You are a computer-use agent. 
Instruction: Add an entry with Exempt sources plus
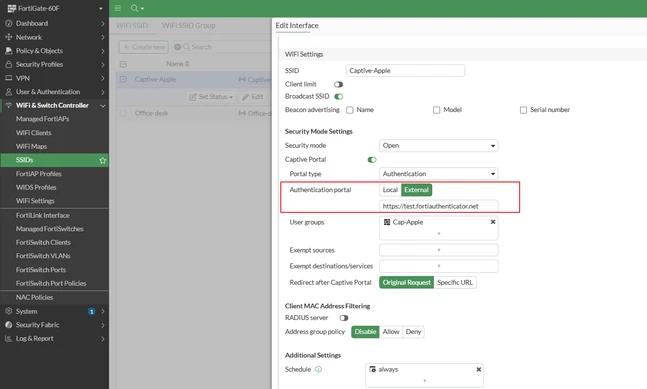pyautogui.click(x=439, y=250)
